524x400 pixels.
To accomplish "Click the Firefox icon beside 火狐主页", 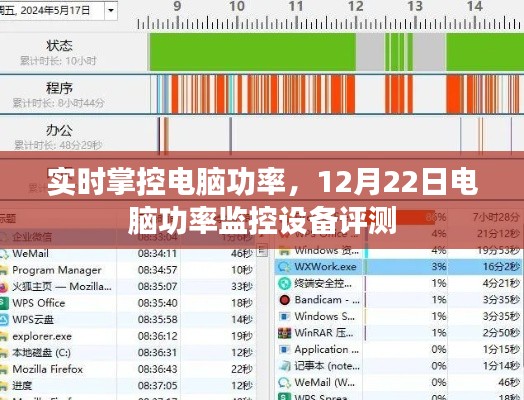I will pos(3,287).
